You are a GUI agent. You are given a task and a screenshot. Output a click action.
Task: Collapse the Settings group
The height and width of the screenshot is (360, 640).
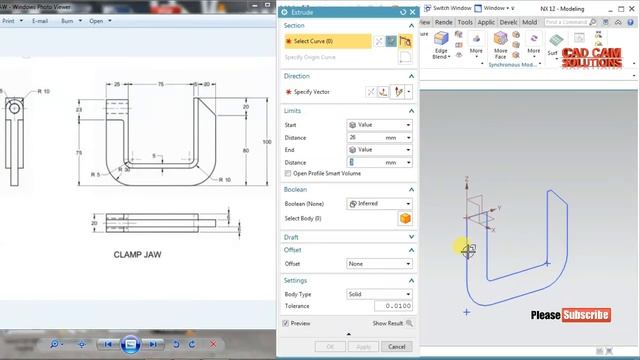pyautogui.click(x=411, y=281)
